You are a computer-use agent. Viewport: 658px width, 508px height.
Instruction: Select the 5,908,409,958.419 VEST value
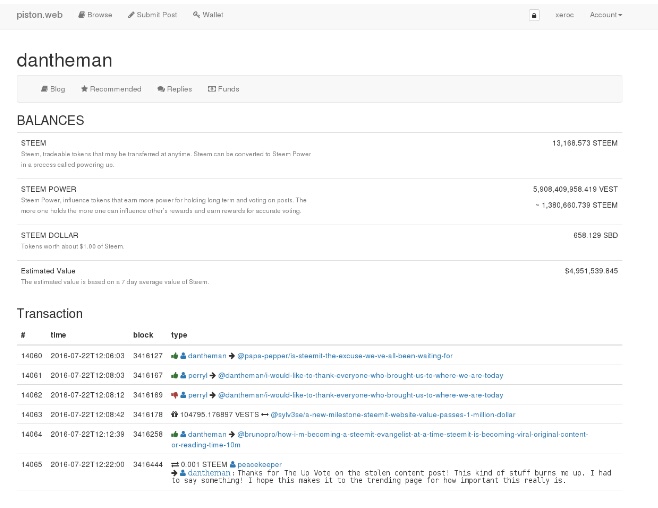point(575,189)
